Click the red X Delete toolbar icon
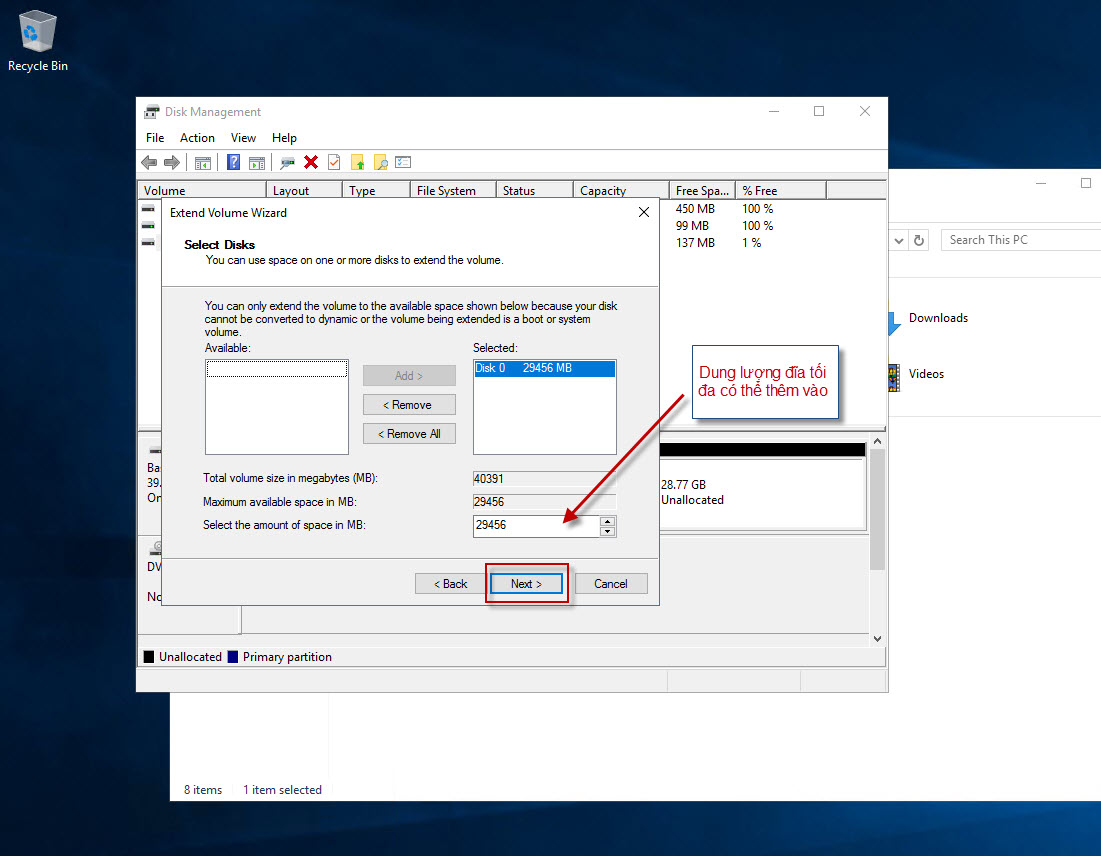This screenshot has width=1101, height=856. click(x=311, y=162)
